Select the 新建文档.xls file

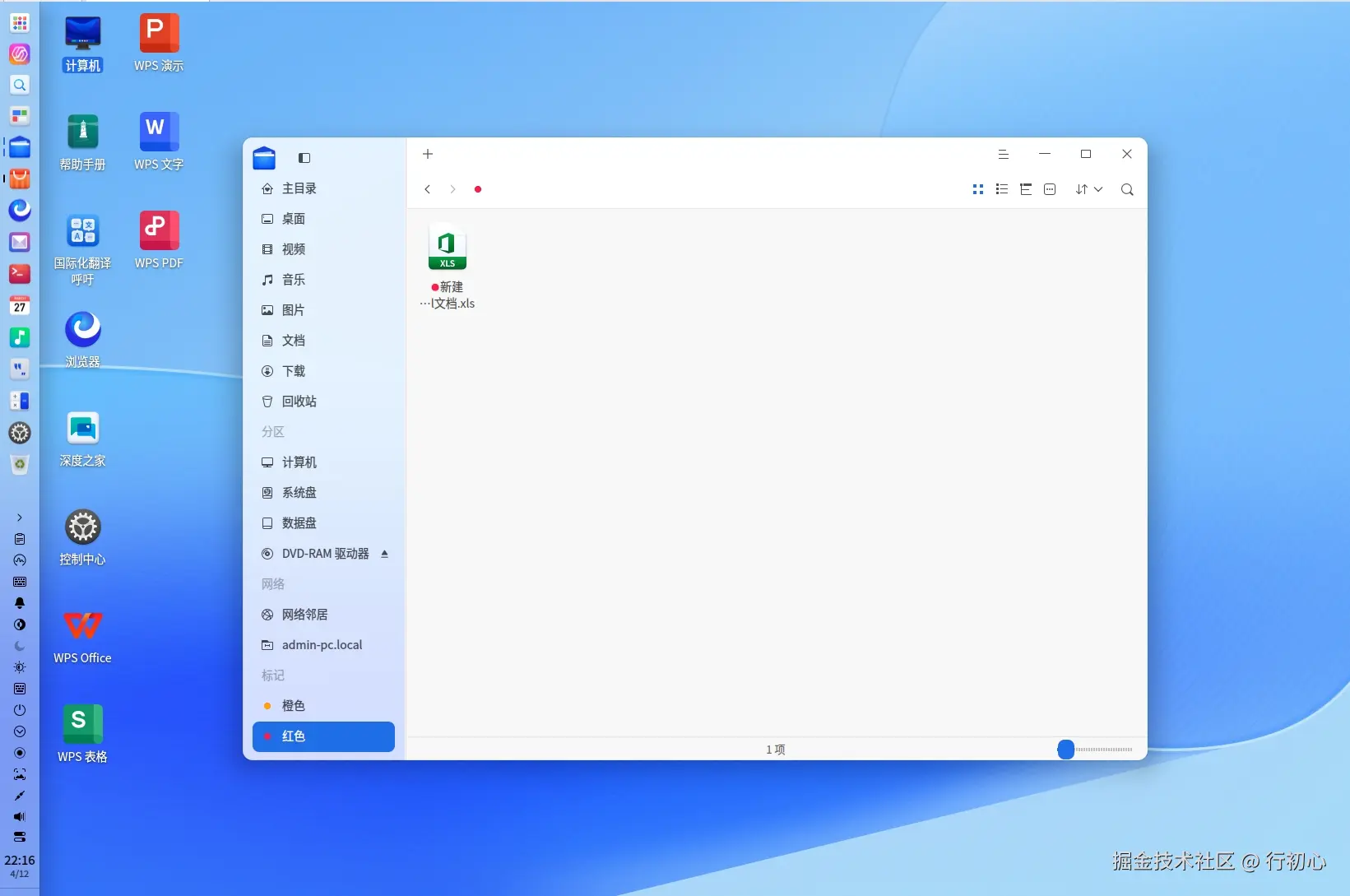pyautogui.click(x=448, y=267)
